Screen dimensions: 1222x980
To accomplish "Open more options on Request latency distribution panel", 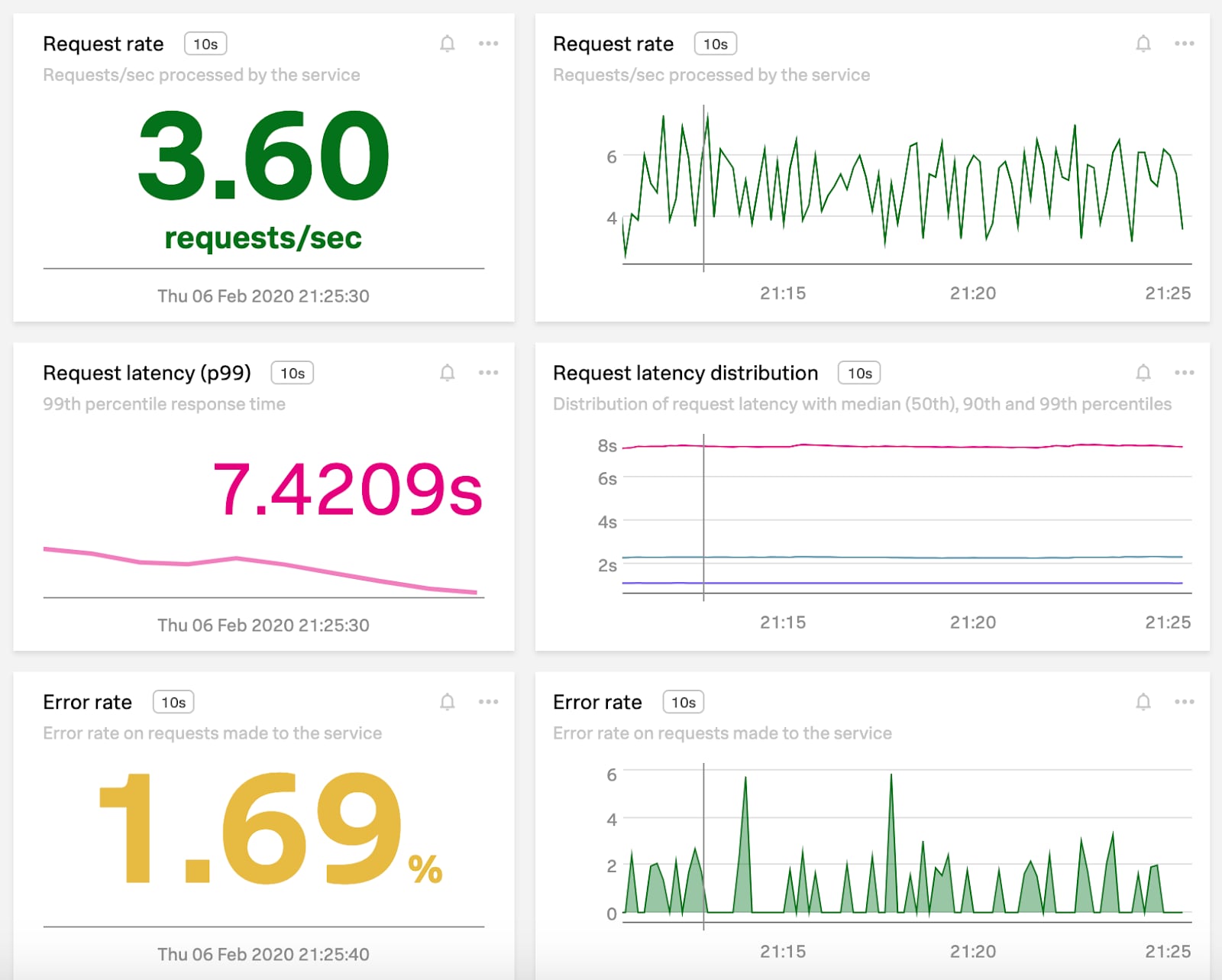I will coord(1185,373).
